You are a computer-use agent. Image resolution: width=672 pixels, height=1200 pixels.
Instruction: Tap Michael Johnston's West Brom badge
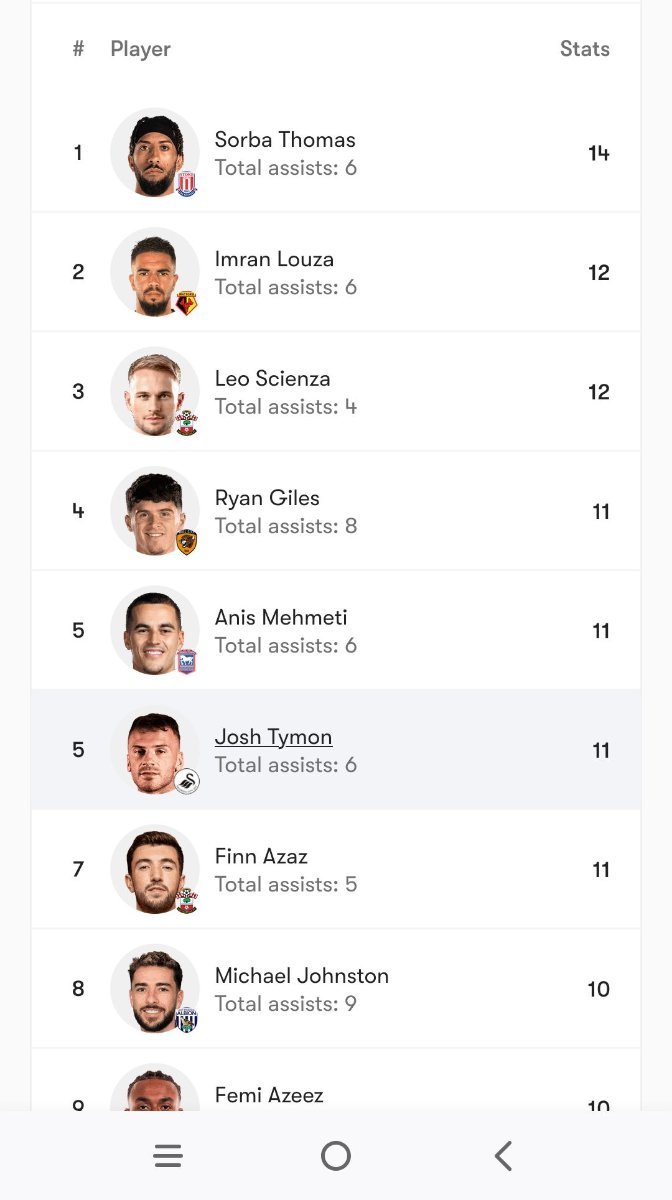[x=187, y=1019]
